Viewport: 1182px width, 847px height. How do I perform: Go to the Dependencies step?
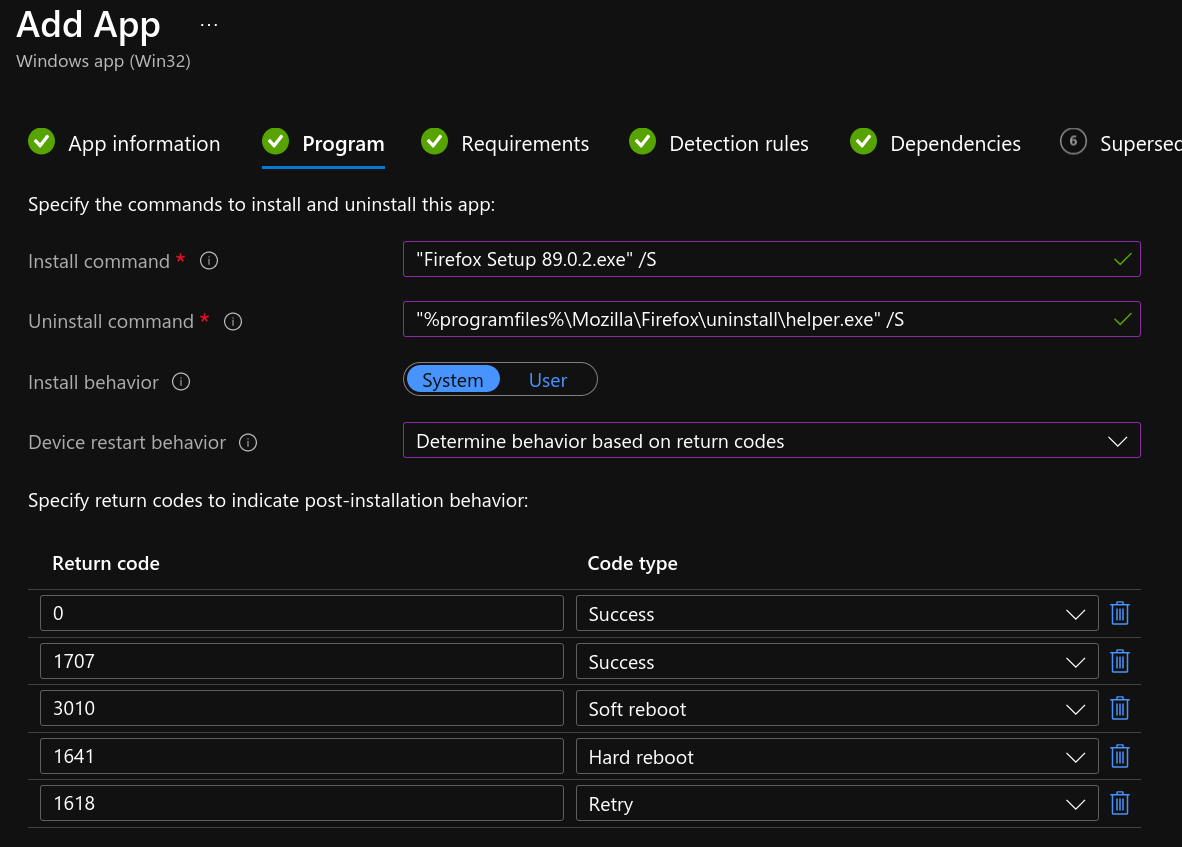[x=955, y=143]
